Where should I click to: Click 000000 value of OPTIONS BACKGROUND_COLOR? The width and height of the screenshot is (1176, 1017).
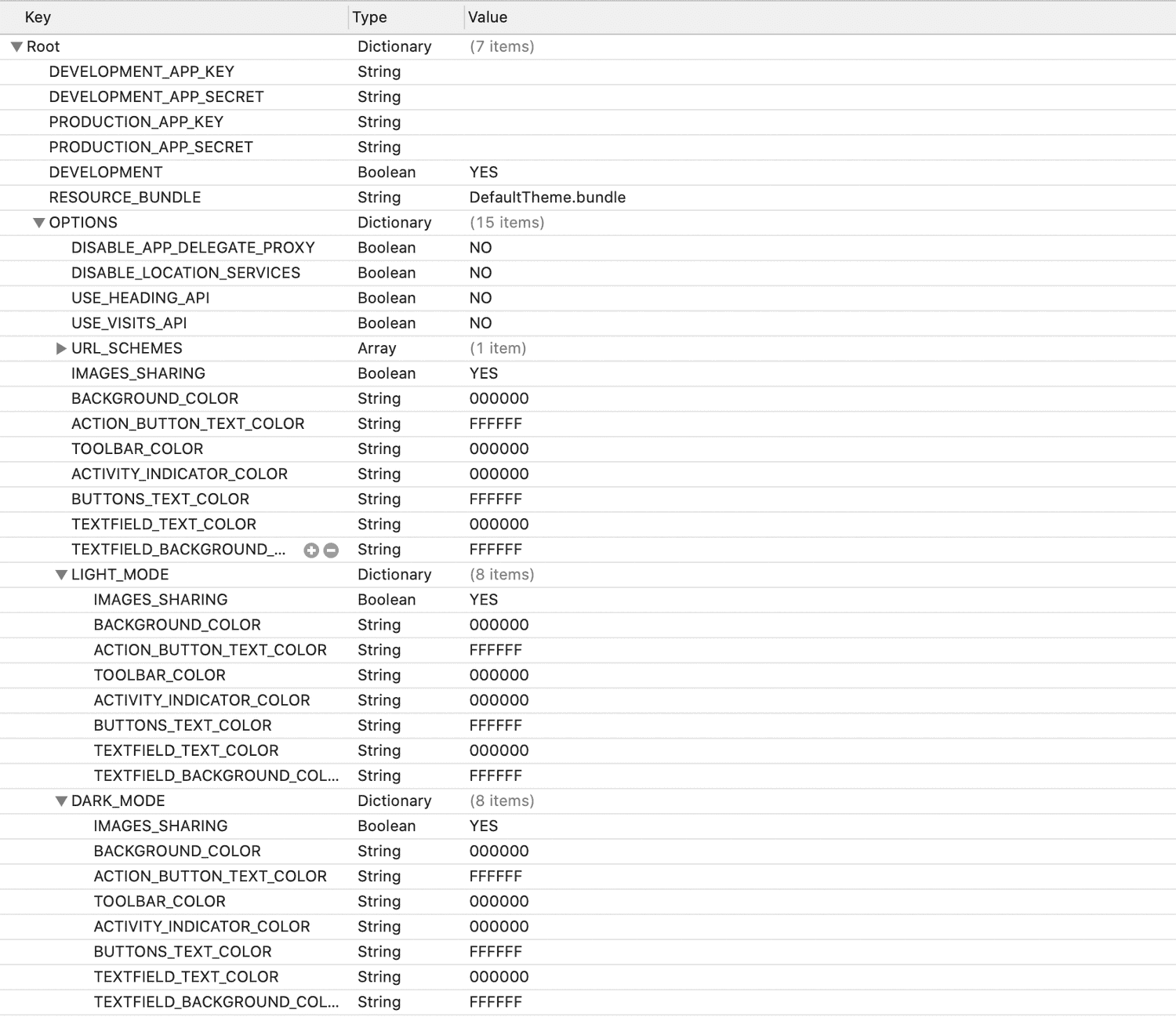click(499, 399)
